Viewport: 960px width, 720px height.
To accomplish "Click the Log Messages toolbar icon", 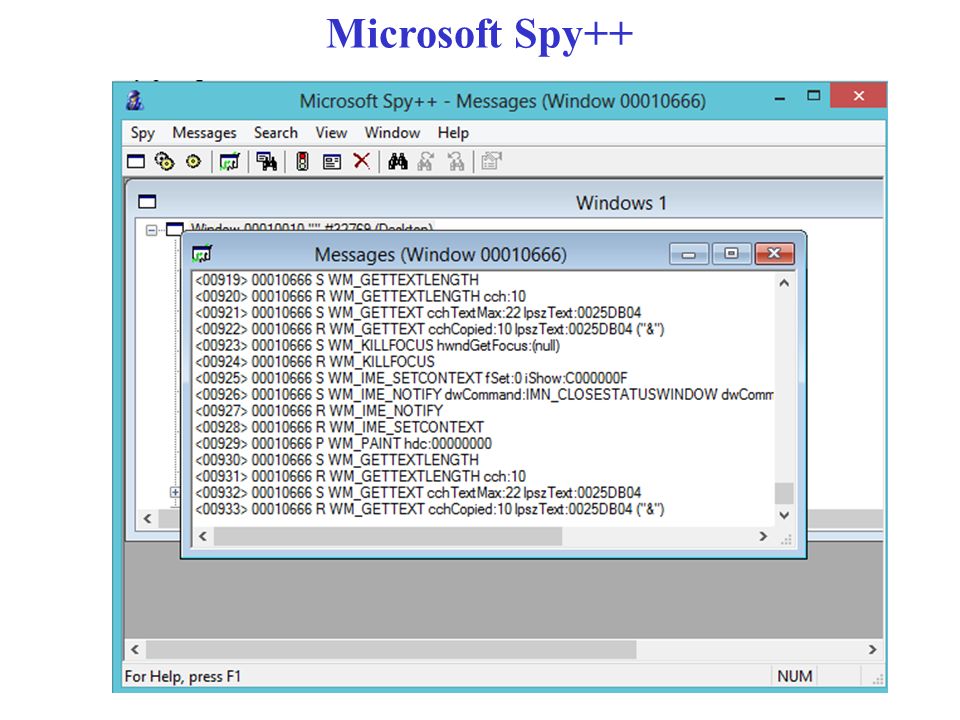I will click(230, 162).
